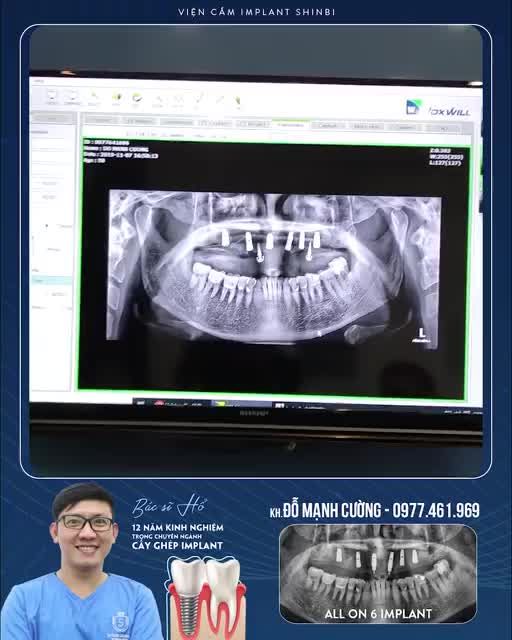
Task: Click the viewer software logo in the toolbar
Action: pos(439,108)
